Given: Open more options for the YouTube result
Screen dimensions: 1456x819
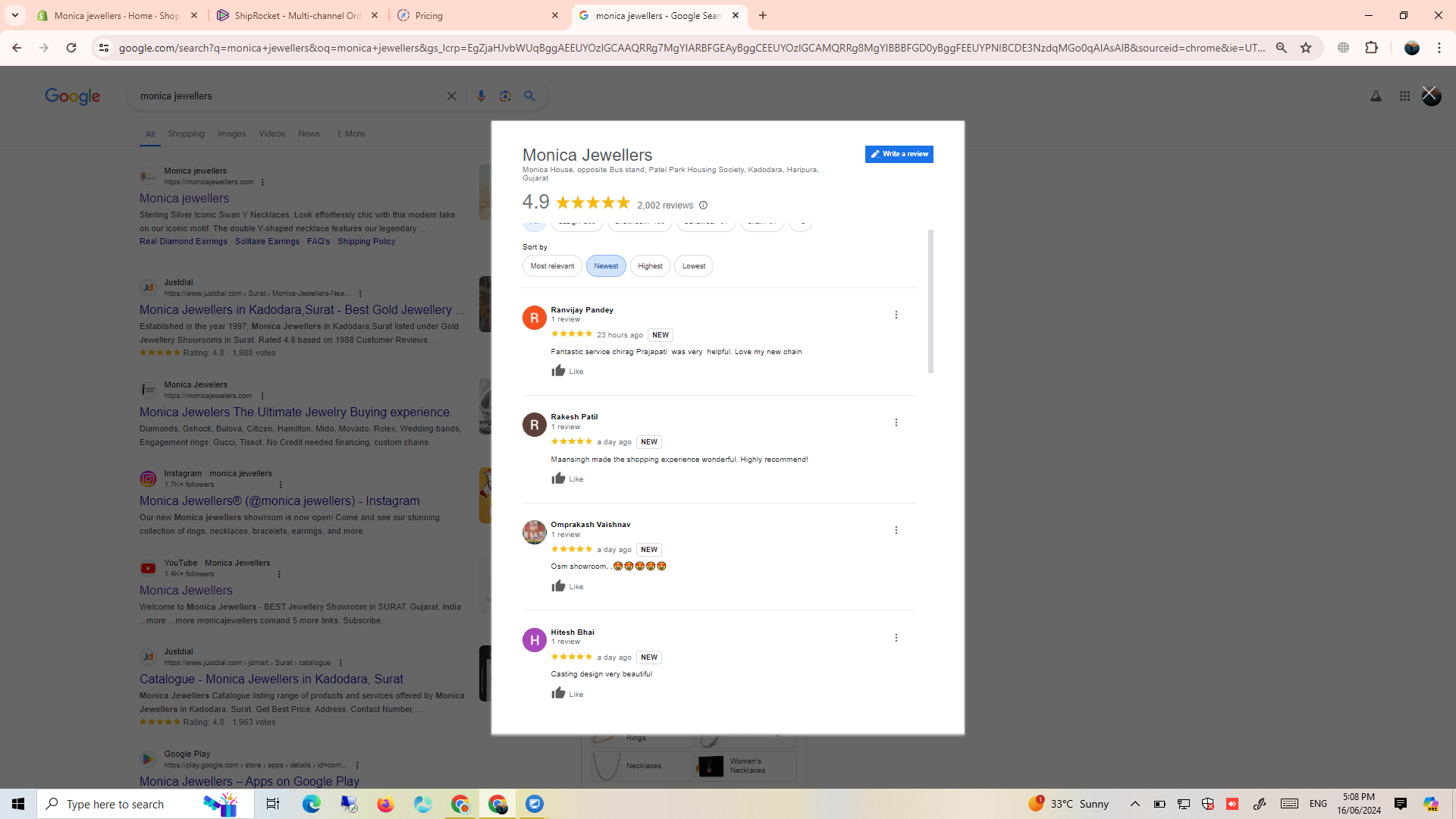Looking at the screenshot, I should tap(279, 574).
